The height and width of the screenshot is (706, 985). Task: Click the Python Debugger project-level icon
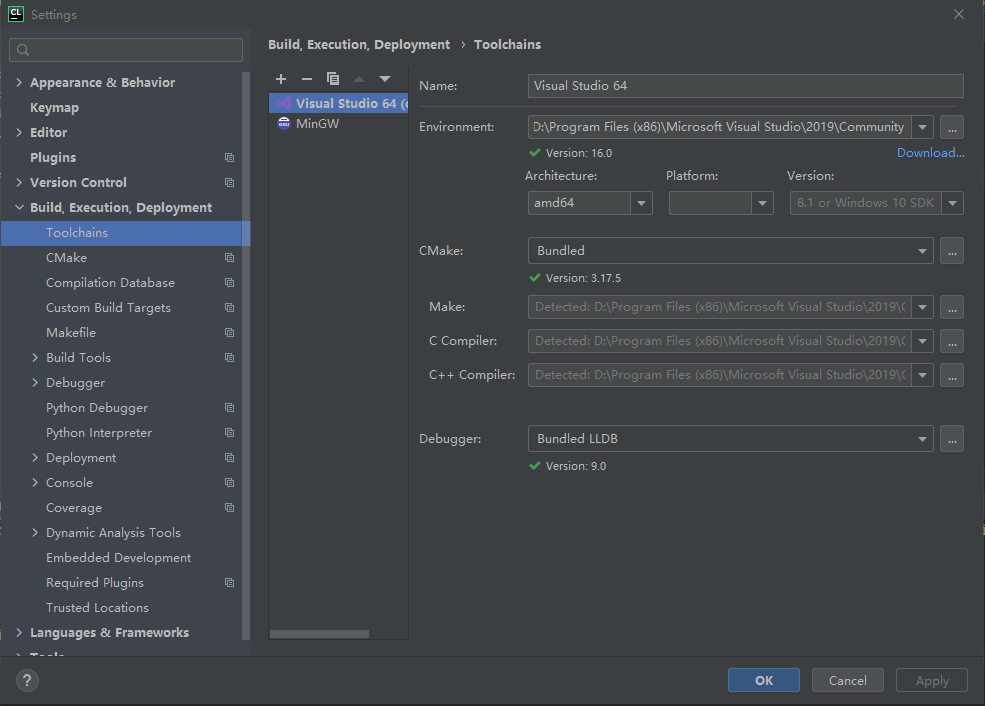(229, 408)
